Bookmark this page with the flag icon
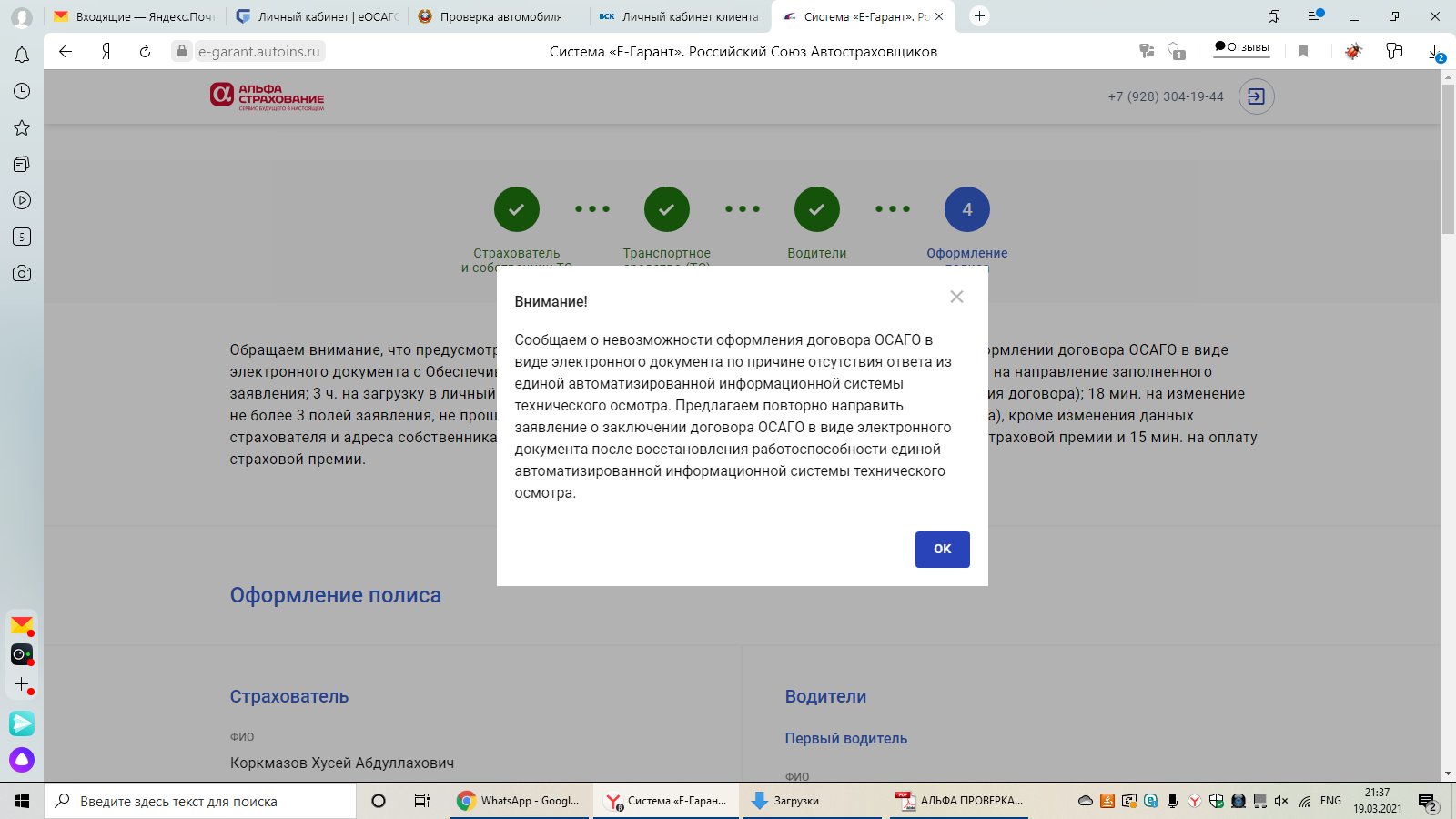The width and height of the screenshot is (1456, 819). (1303, 51)
